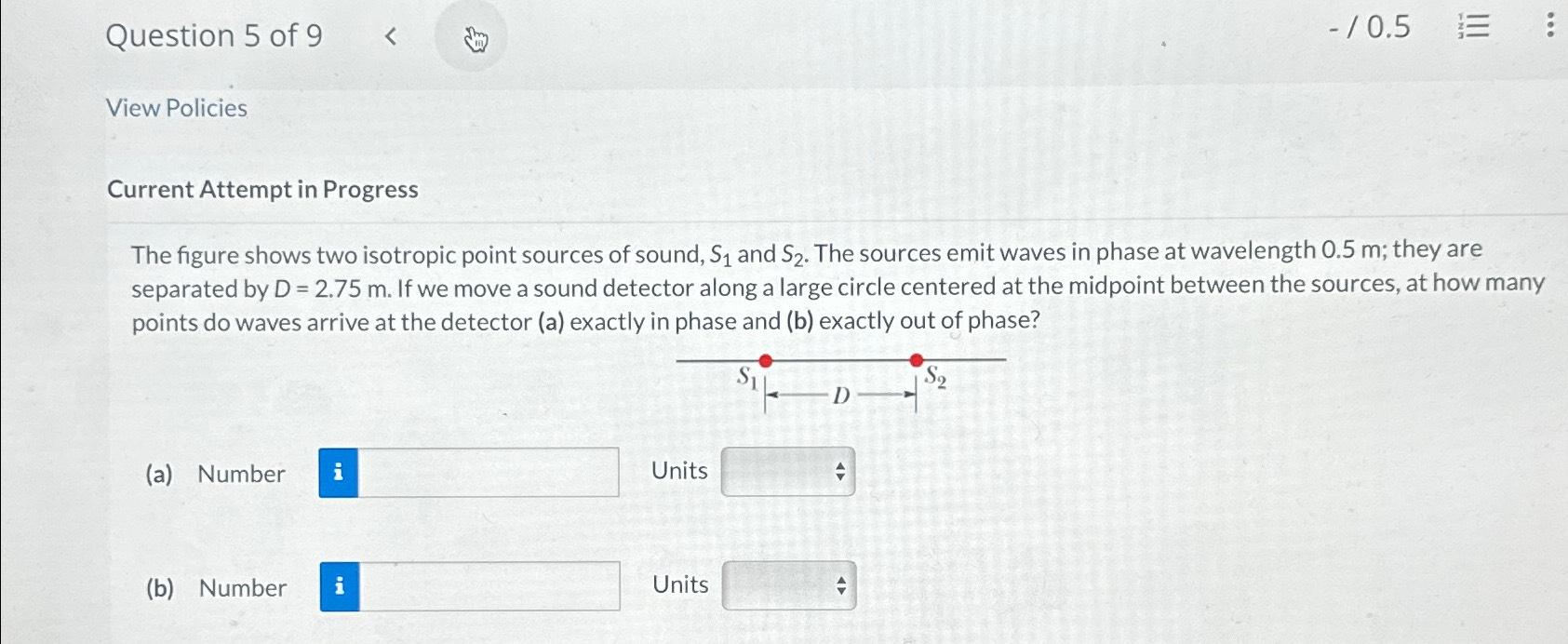
Task: Open the Units dropdown for part (b)
Action: [786, 586]
